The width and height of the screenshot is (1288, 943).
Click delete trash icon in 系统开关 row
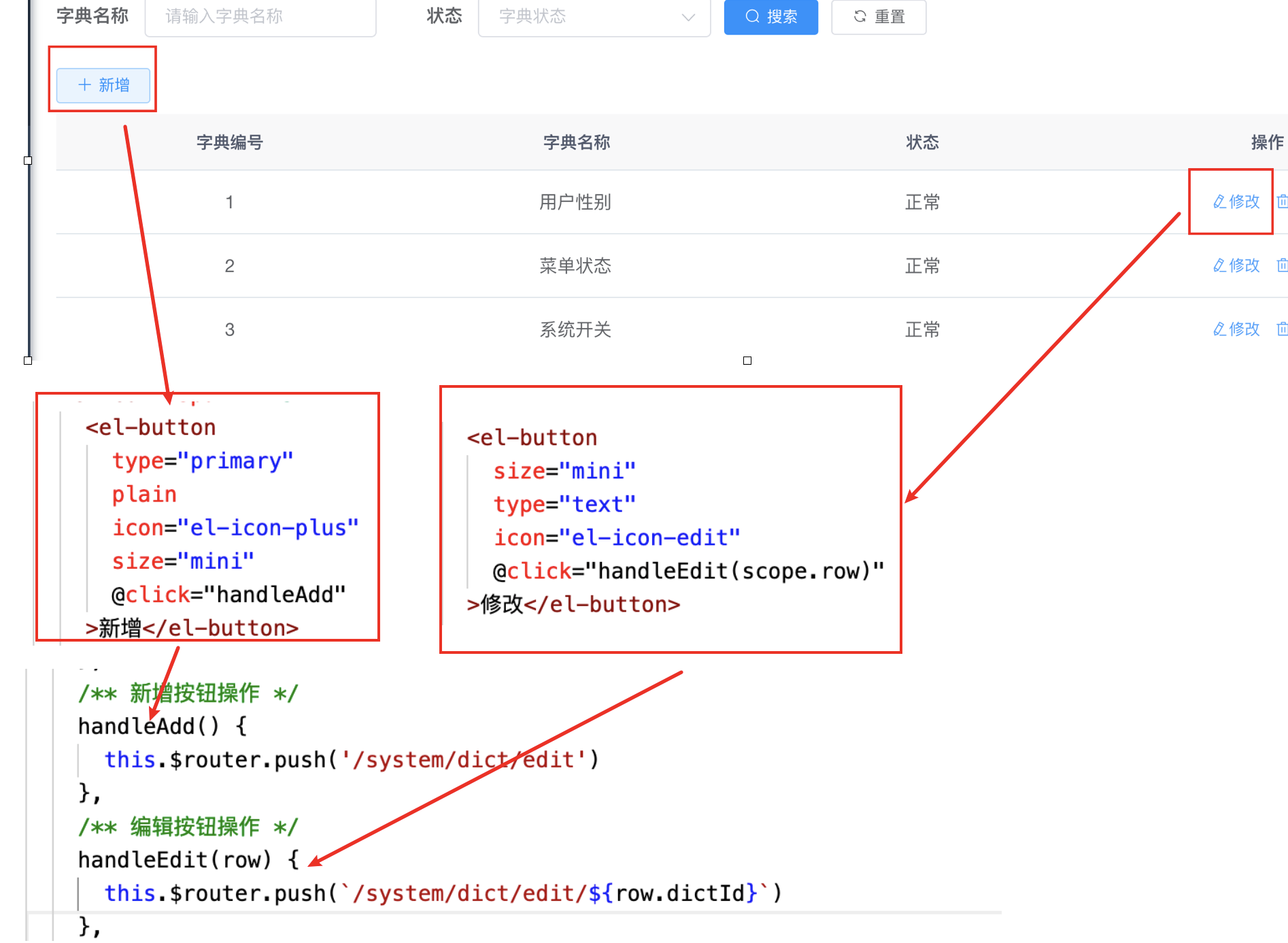1282,329
